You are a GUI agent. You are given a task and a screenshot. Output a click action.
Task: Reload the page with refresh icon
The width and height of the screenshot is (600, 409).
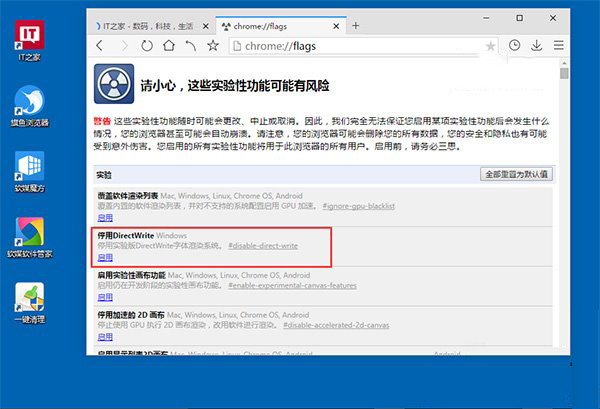(147, 46)
